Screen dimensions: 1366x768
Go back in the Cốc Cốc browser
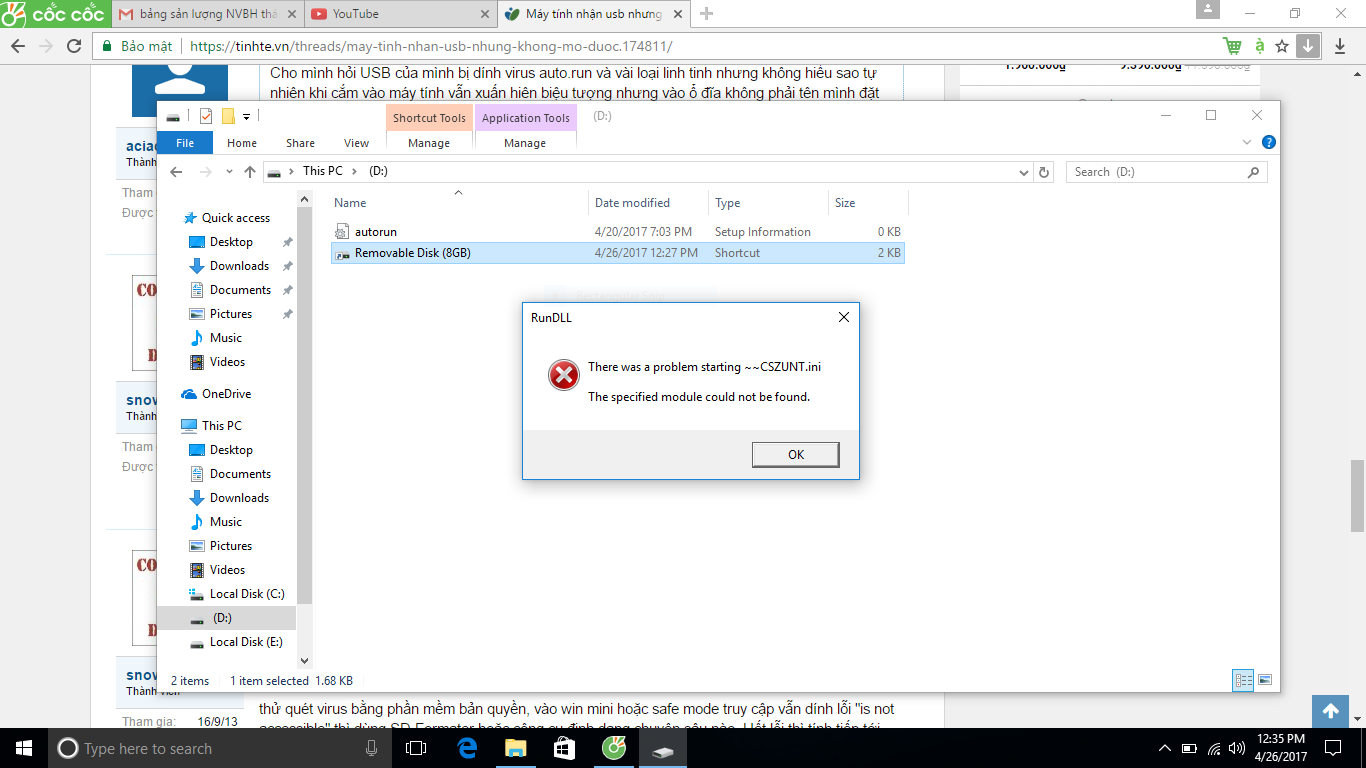click(x=18, y=46)
